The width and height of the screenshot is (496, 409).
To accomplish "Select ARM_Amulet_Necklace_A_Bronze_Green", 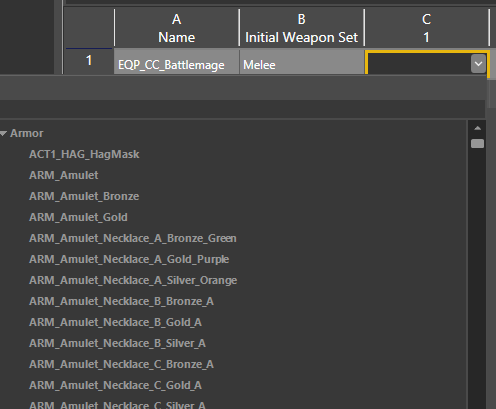I will (x=133, y=238).
